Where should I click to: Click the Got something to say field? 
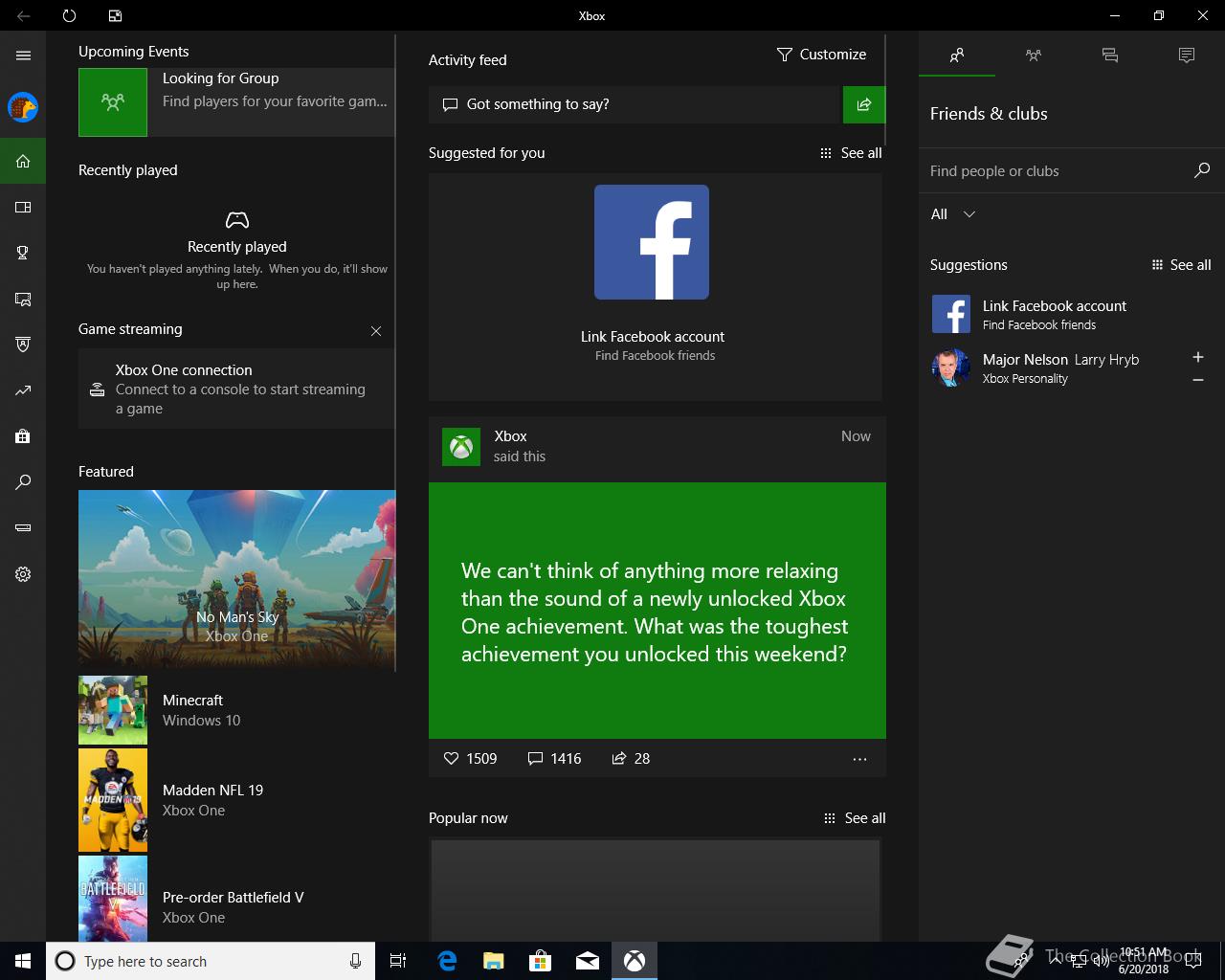634,104
